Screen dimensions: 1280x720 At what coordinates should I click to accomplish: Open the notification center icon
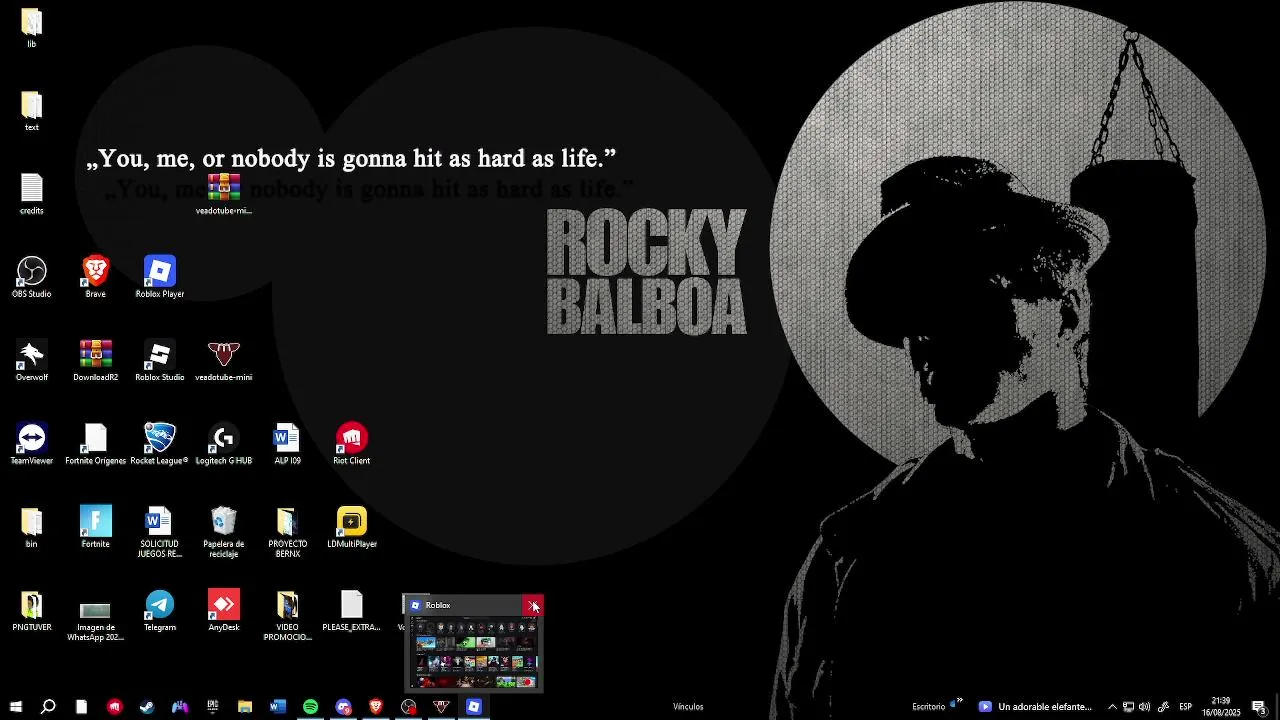point(1259,707)
